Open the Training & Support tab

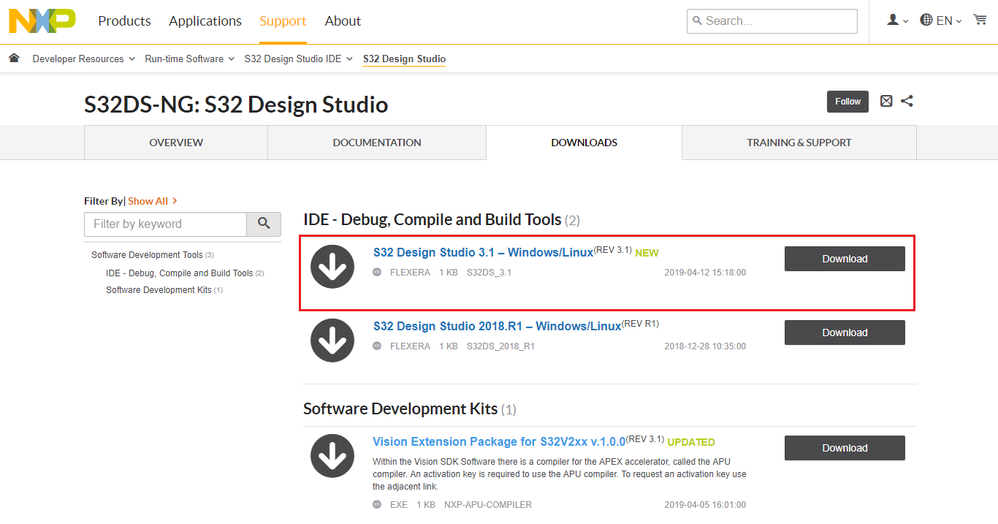(799, 143)
